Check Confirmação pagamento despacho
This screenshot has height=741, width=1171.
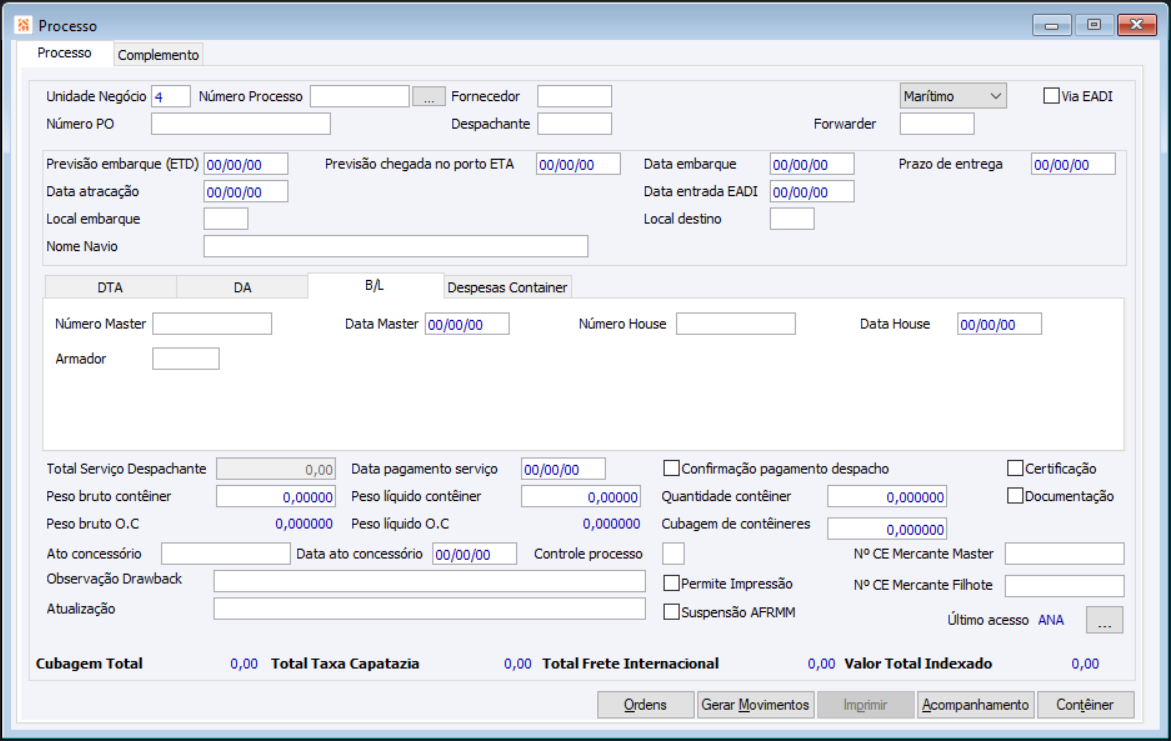coord(672,469)
